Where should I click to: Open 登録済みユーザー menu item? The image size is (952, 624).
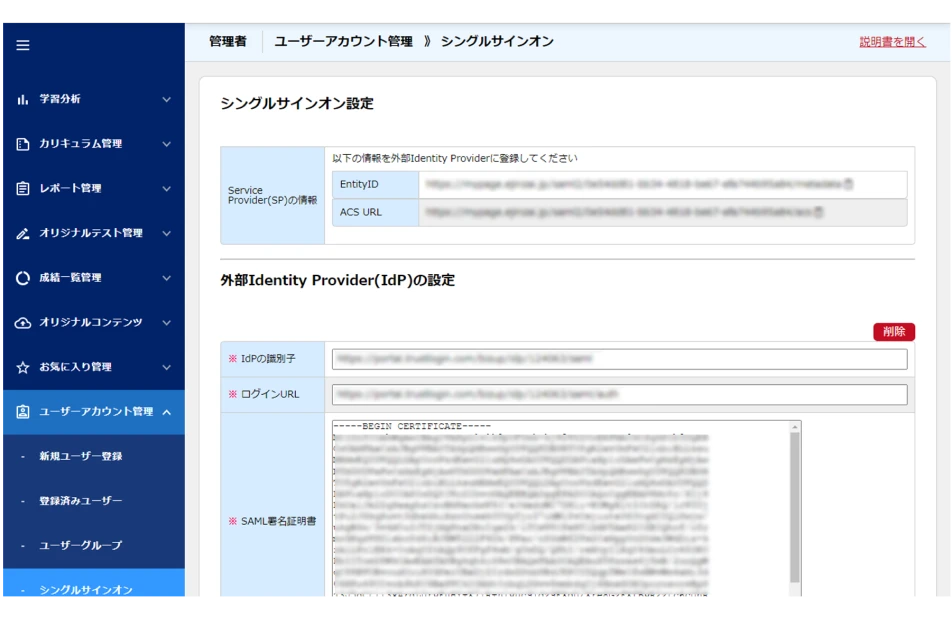coord(81,501)
